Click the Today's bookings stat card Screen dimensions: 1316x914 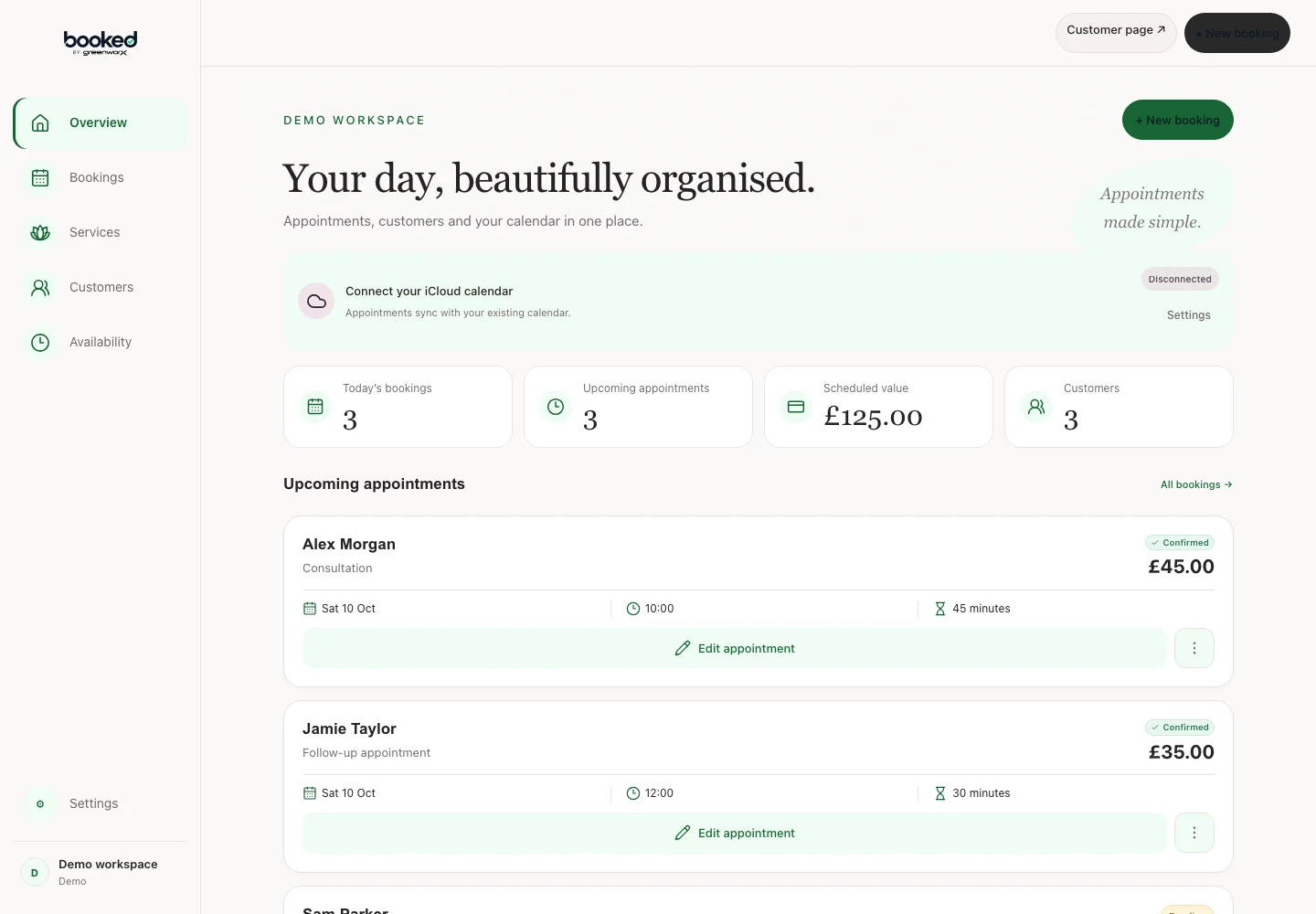click(398, 407)
